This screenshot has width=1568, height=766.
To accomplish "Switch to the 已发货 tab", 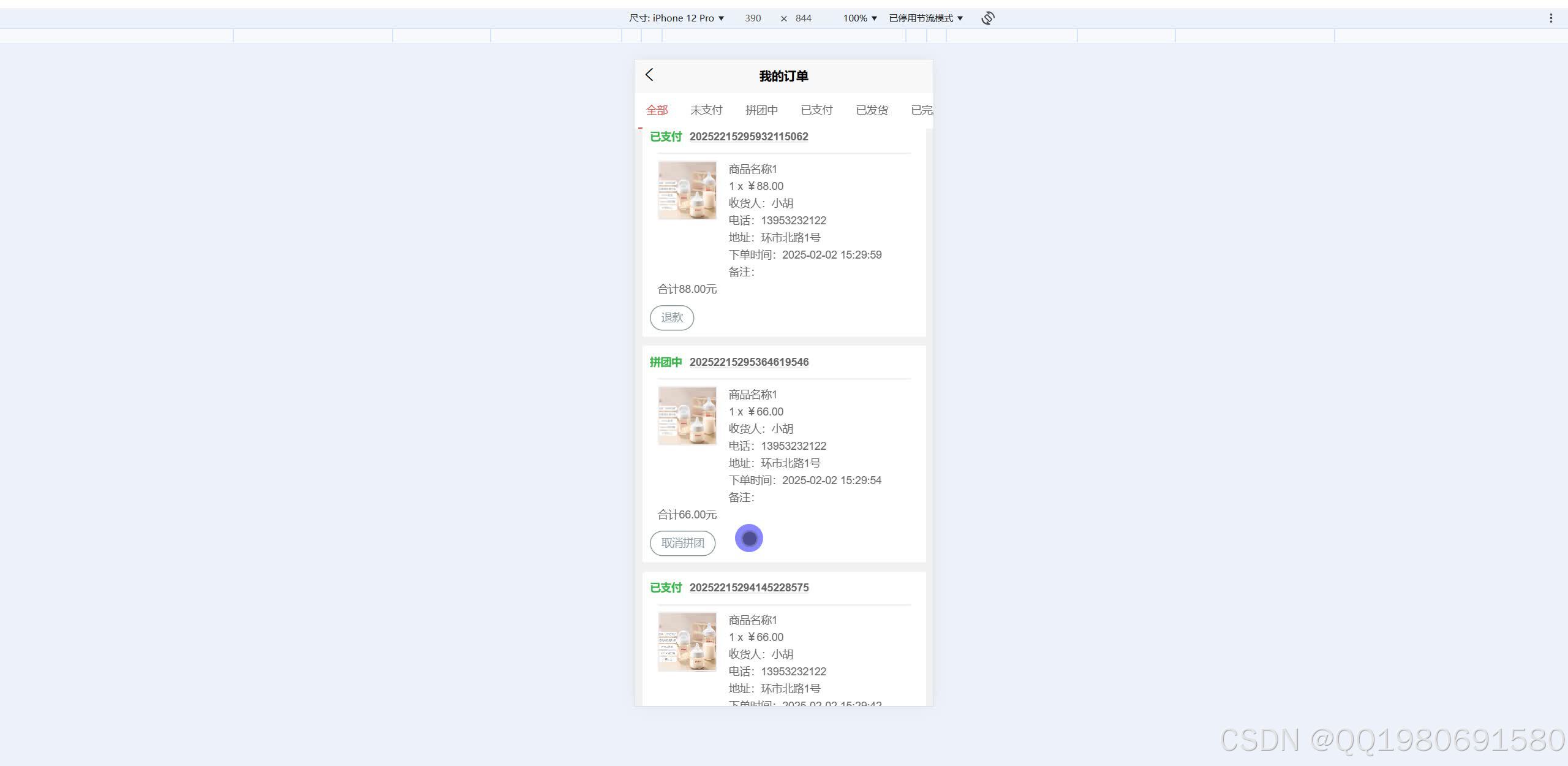I will tap(872, 110).
